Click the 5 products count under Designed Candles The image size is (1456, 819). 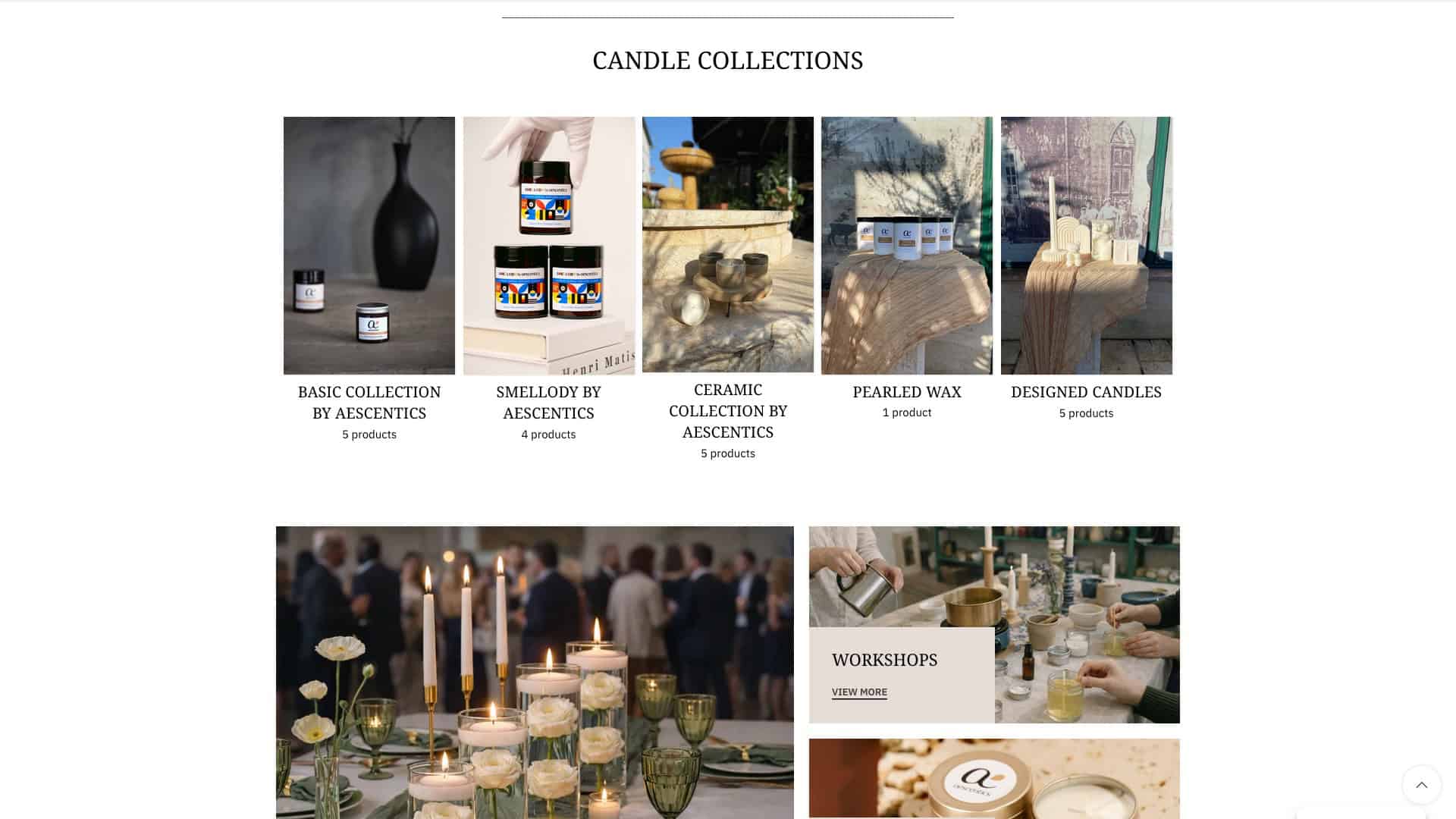[1087, 413]
